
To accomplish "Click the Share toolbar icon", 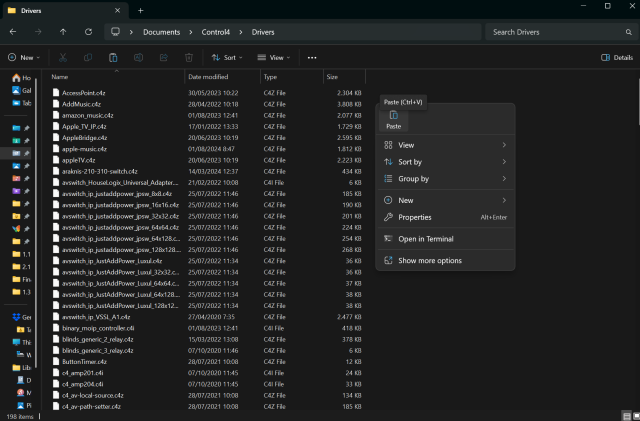I will coord(164,58).
